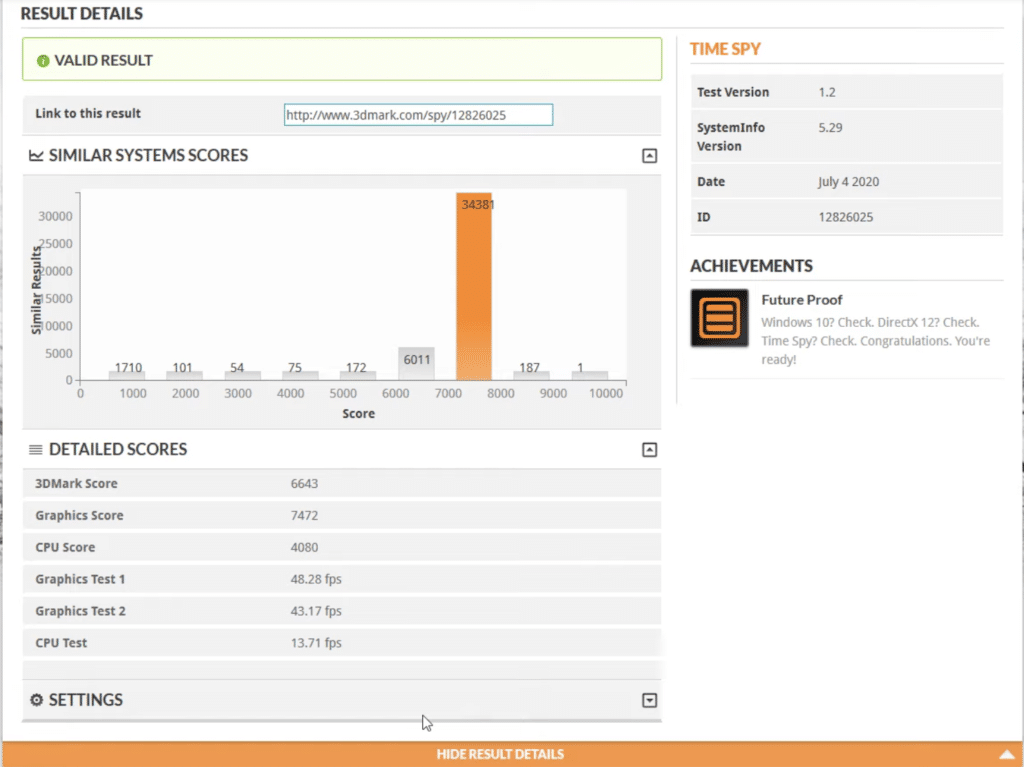Click the Time Spy heading
Image resolution: width=1024 pixels, height=767 pixels.
pos(726,49)
